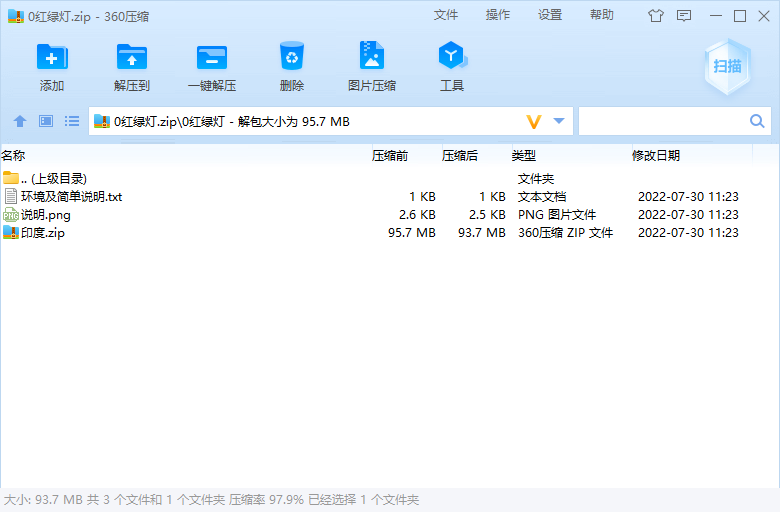
Task: Click the 添加 (Add) toolbar icon
Action: coord(52,57)
